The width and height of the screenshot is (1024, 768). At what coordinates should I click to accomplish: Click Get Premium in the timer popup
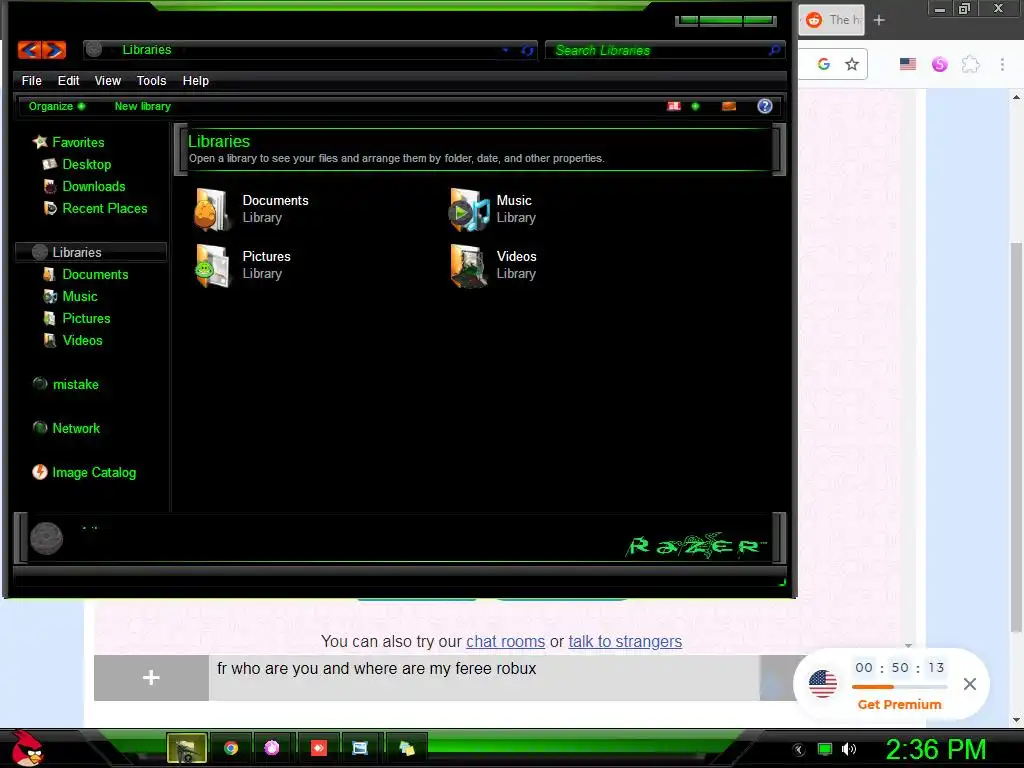(x=899, y=705)
